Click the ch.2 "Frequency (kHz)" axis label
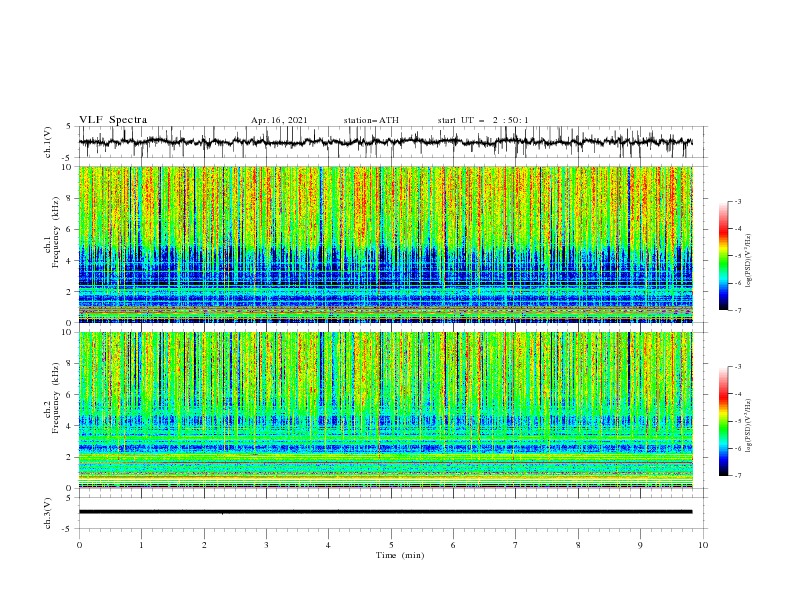This screenshot has width=792, height=612. click(56, 397)
